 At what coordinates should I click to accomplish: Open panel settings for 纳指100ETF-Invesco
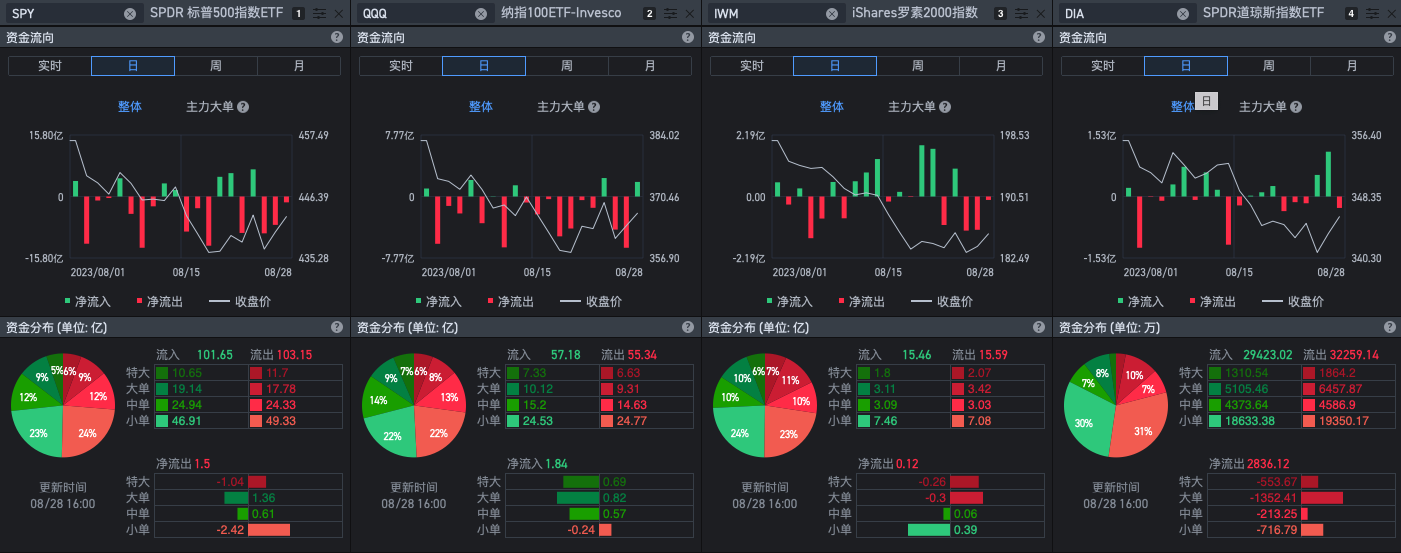(671, 14)
